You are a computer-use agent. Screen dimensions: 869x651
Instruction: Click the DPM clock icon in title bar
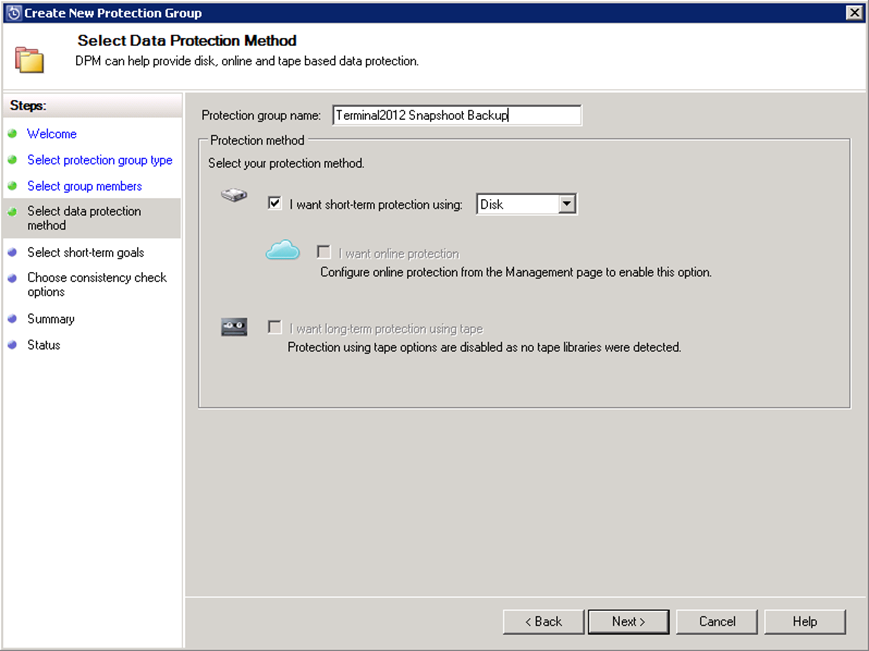click(13, 13)
